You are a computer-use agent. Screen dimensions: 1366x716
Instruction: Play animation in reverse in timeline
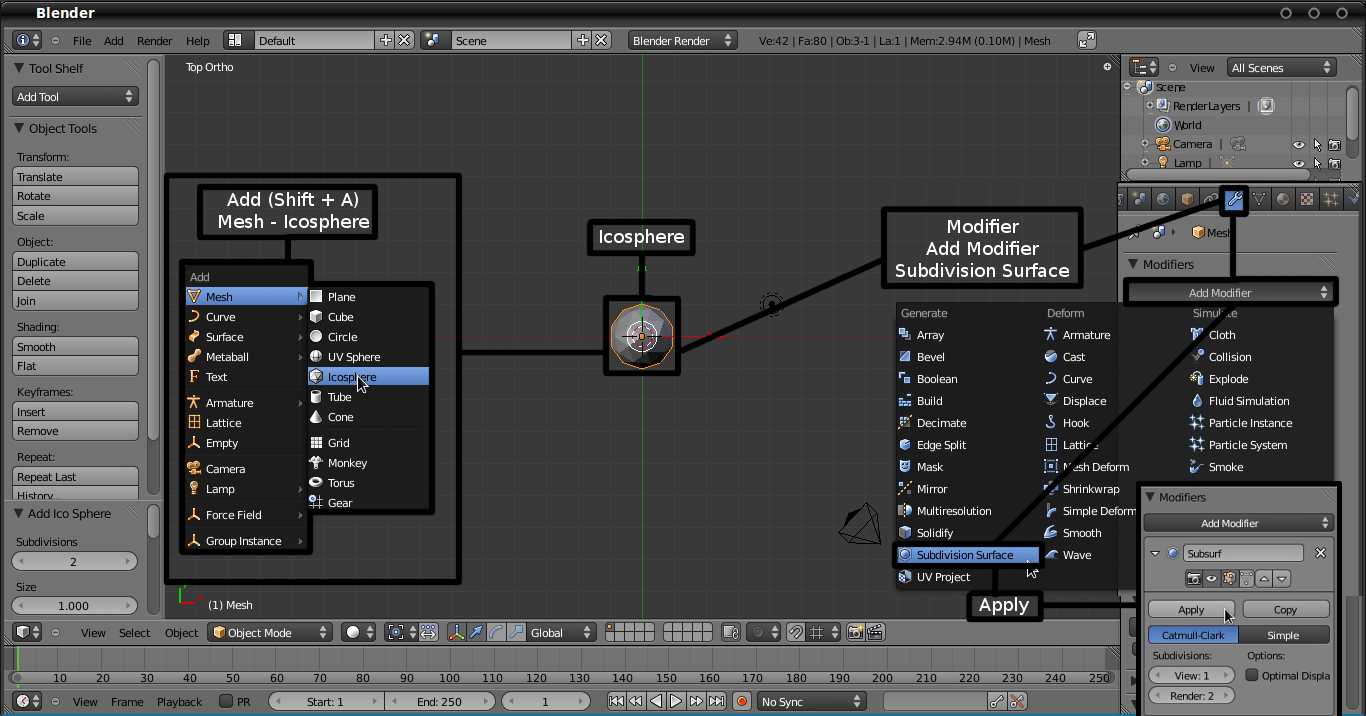(x=656, y=702)
